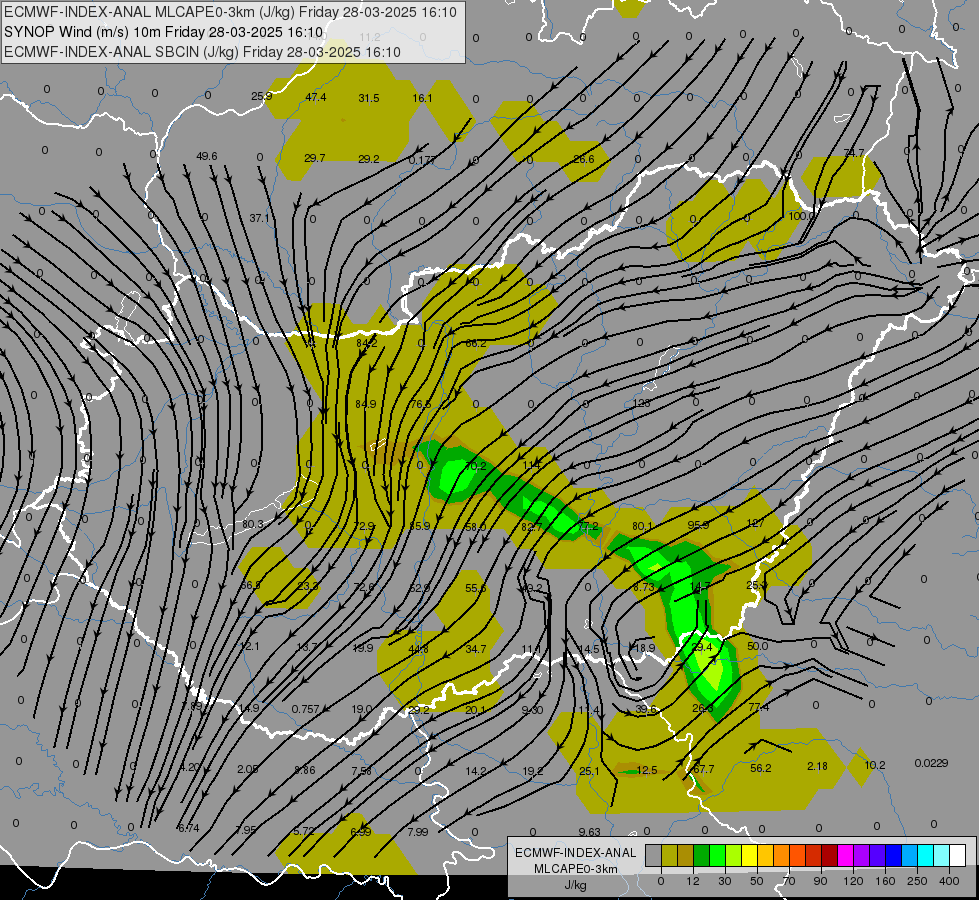Select the dark green legend swatch
The width and height of the screenshot is (979, 900).
click(702, 855)
